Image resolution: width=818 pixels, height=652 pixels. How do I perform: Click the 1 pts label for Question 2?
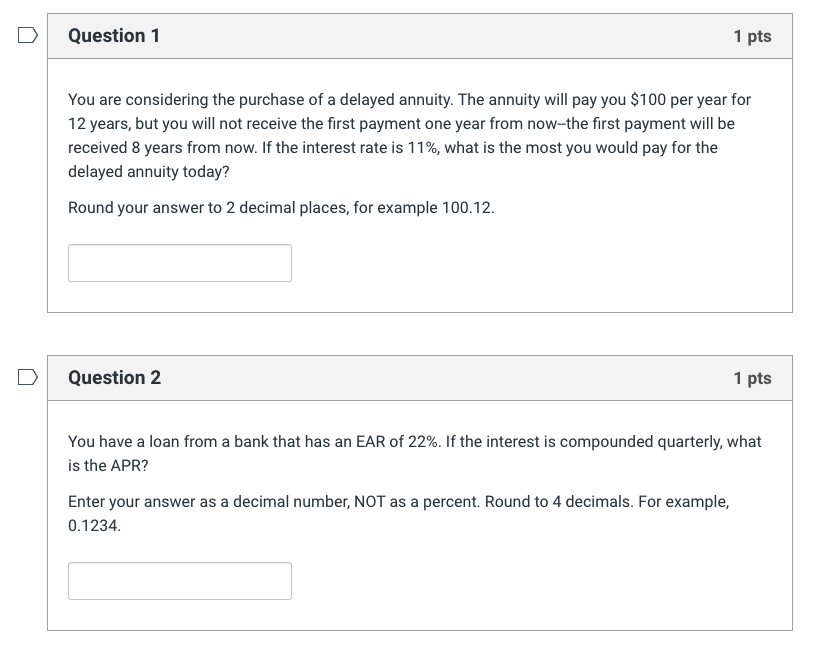tap(754, 377)
